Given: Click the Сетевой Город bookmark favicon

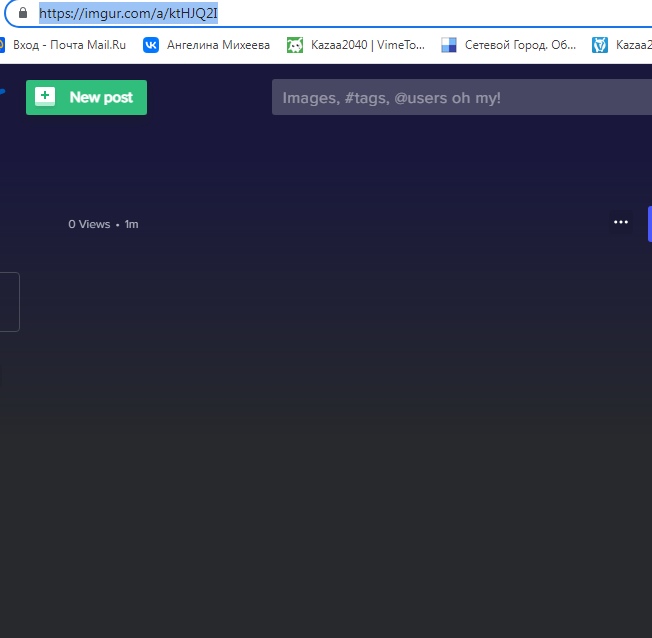Looking at the screenshot, I should (x=449, y=44).
